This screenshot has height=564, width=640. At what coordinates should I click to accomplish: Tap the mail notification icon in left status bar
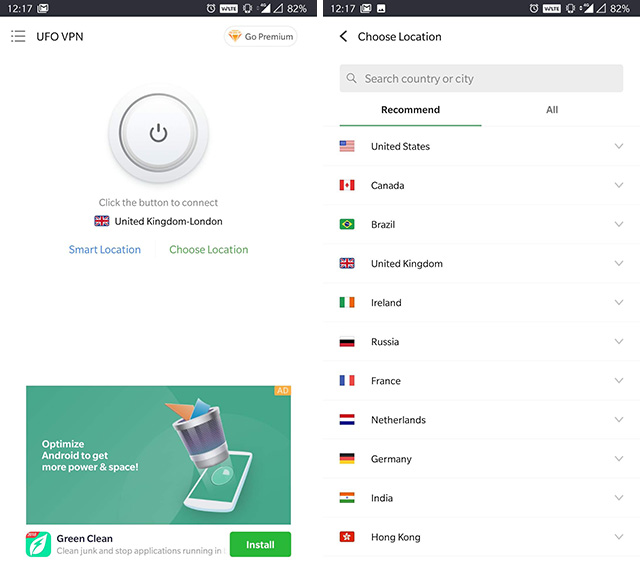[x=43, y=8]
